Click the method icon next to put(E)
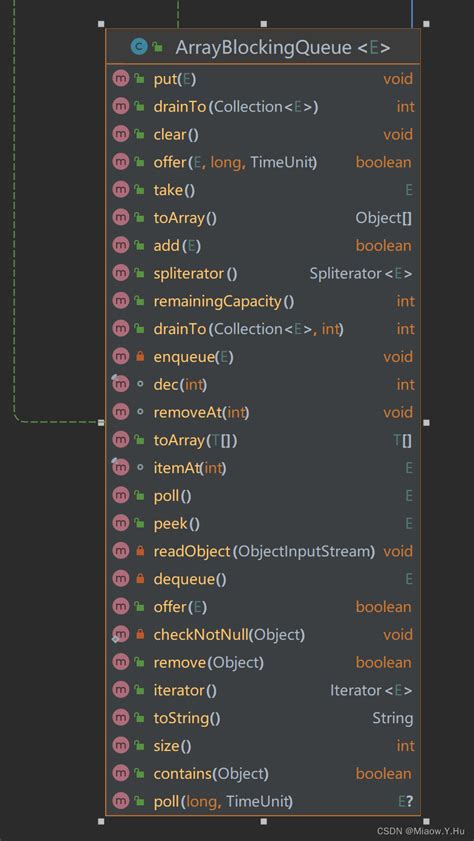The image size is (474, 841). 121,79
